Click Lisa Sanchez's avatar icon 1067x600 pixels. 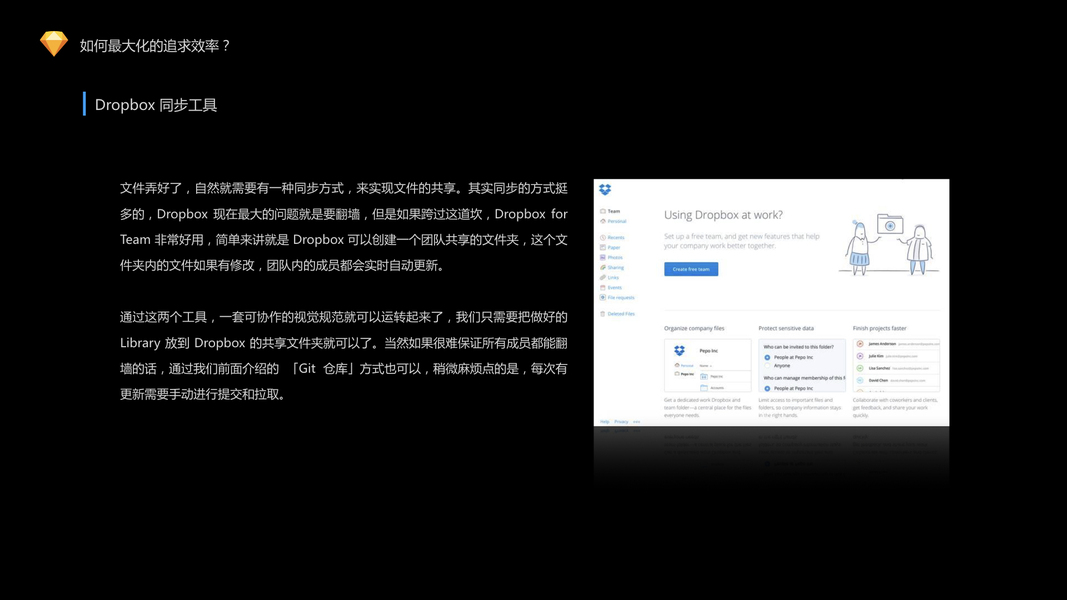[860, 369]
